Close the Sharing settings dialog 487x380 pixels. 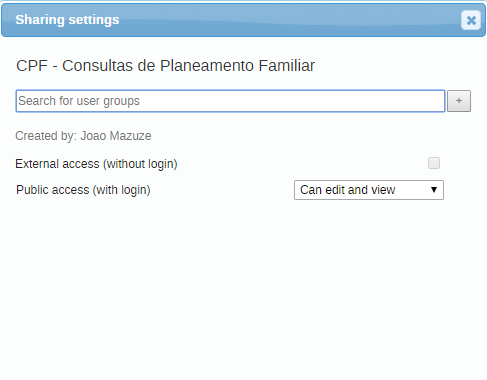pyautogui.click(x=471, y=20)
